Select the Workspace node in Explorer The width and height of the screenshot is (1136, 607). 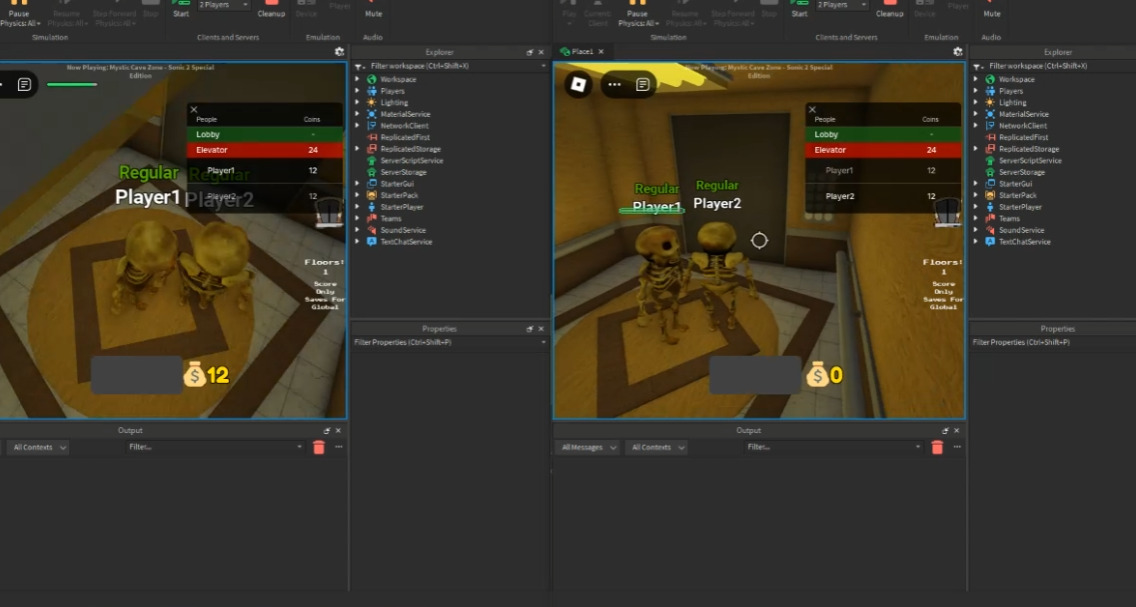[x=397, y=79]
